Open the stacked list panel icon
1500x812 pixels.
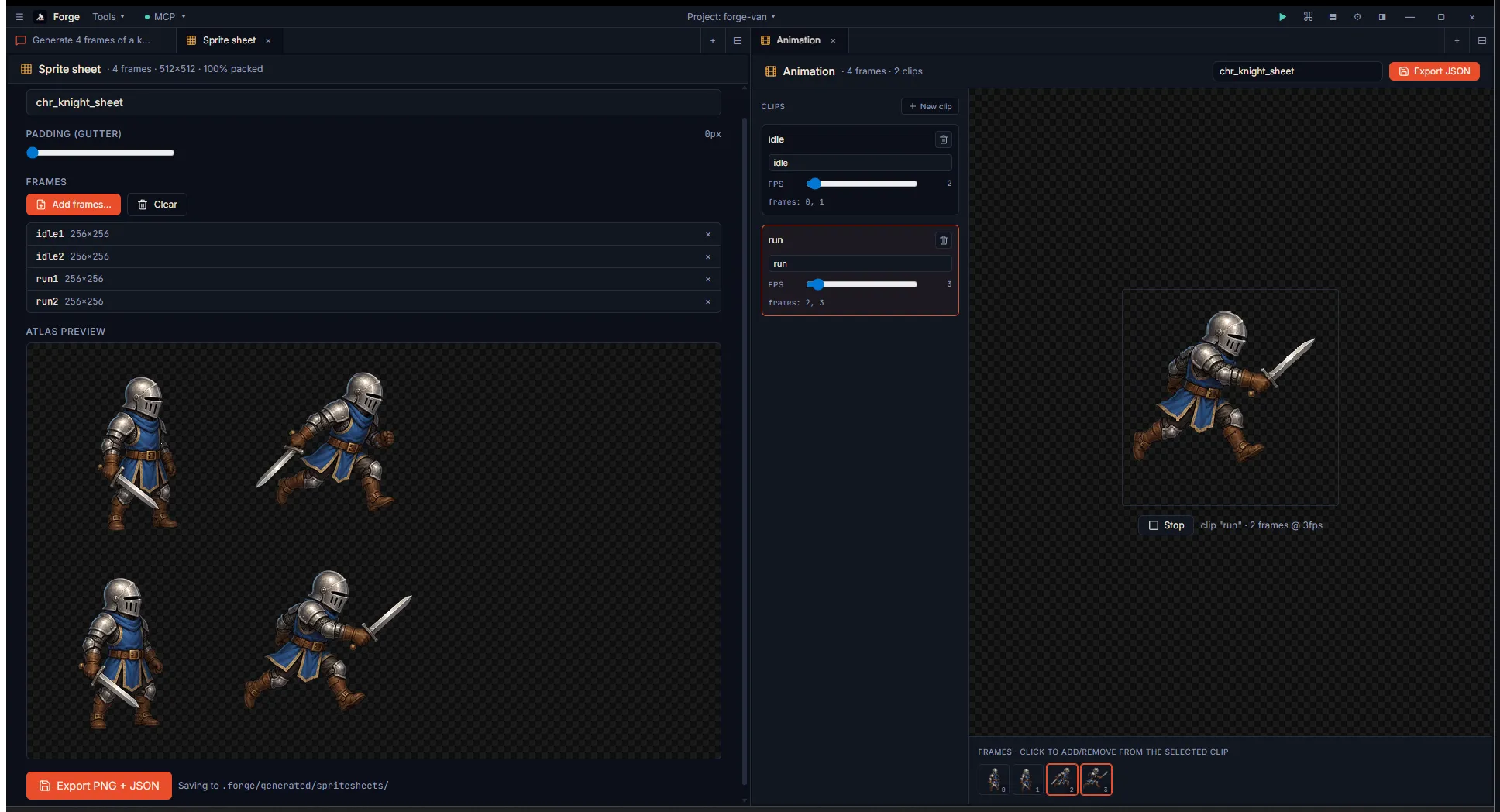[1333, 16]
